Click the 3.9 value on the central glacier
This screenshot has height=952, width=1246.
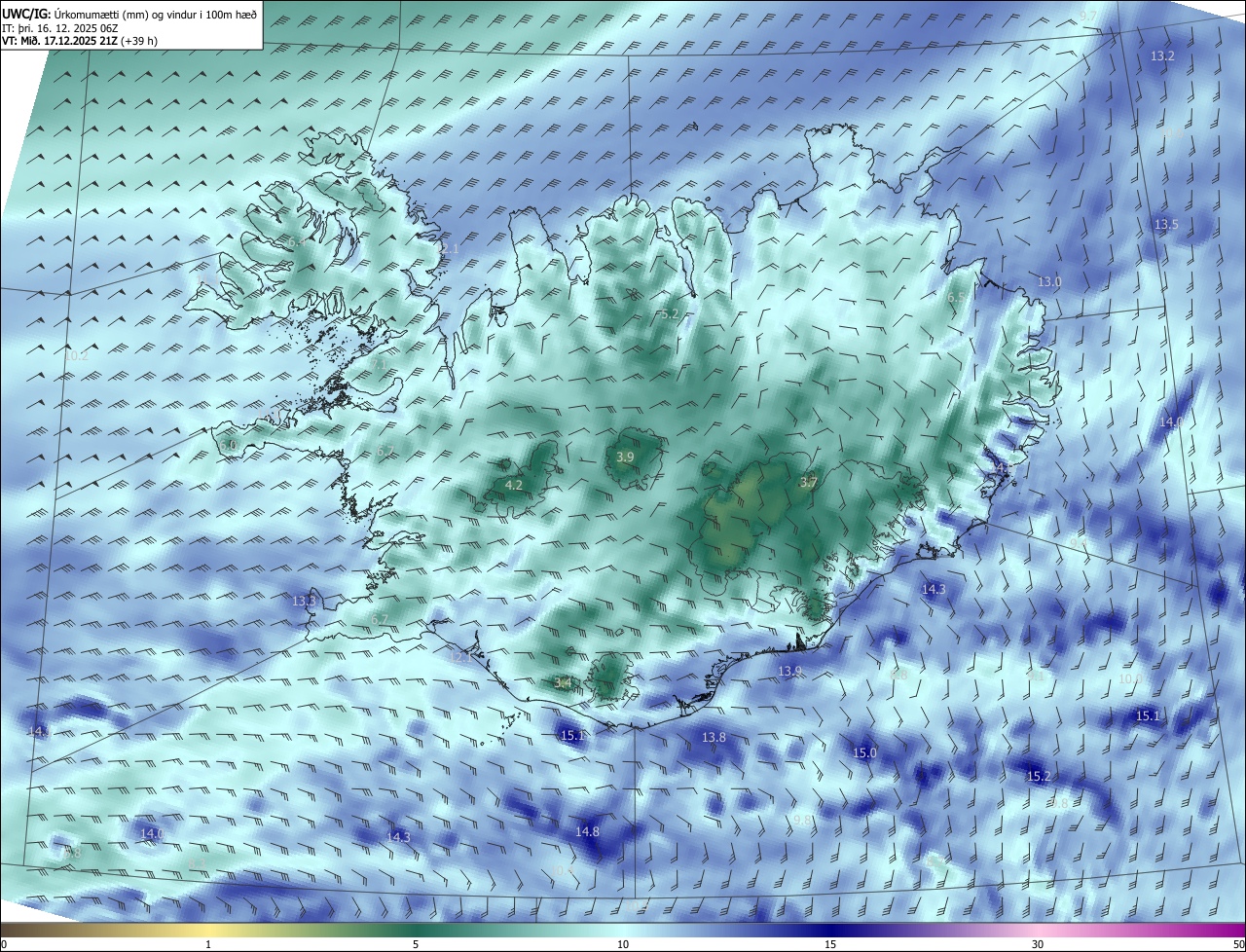(626, 457)
